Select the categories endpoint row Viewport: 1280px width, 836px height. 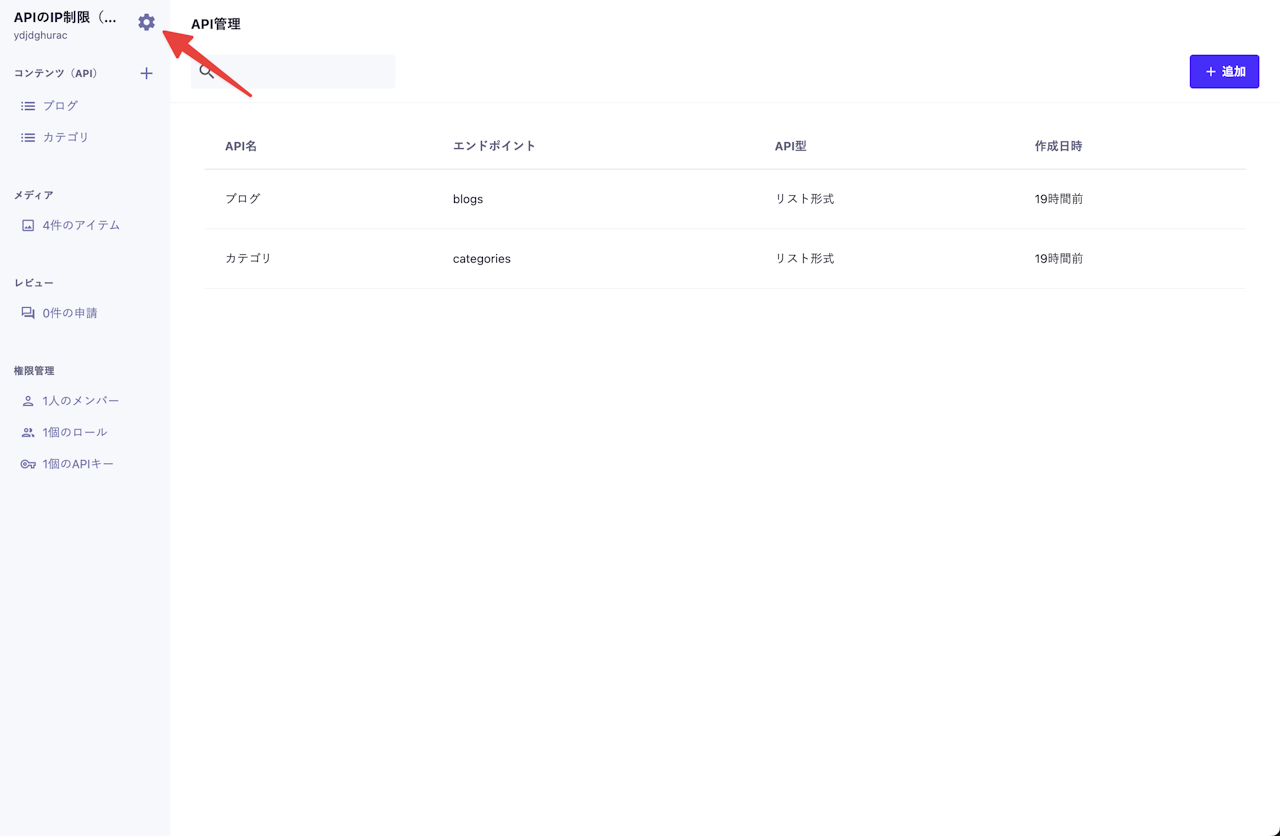pos(482,259)
